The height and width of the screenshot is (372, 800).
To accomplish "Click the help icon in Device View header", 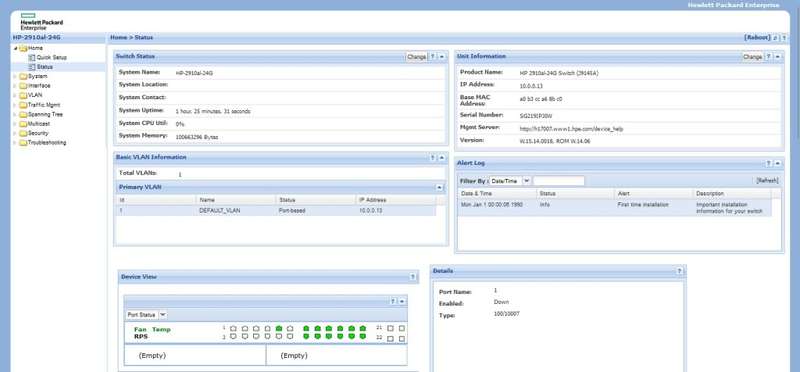I will [412, 277].
